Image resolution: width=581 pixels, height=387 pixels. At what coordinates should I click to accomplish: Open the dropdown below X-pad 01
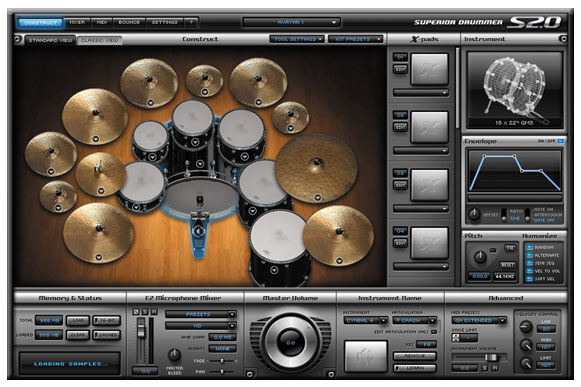[421, 93]
